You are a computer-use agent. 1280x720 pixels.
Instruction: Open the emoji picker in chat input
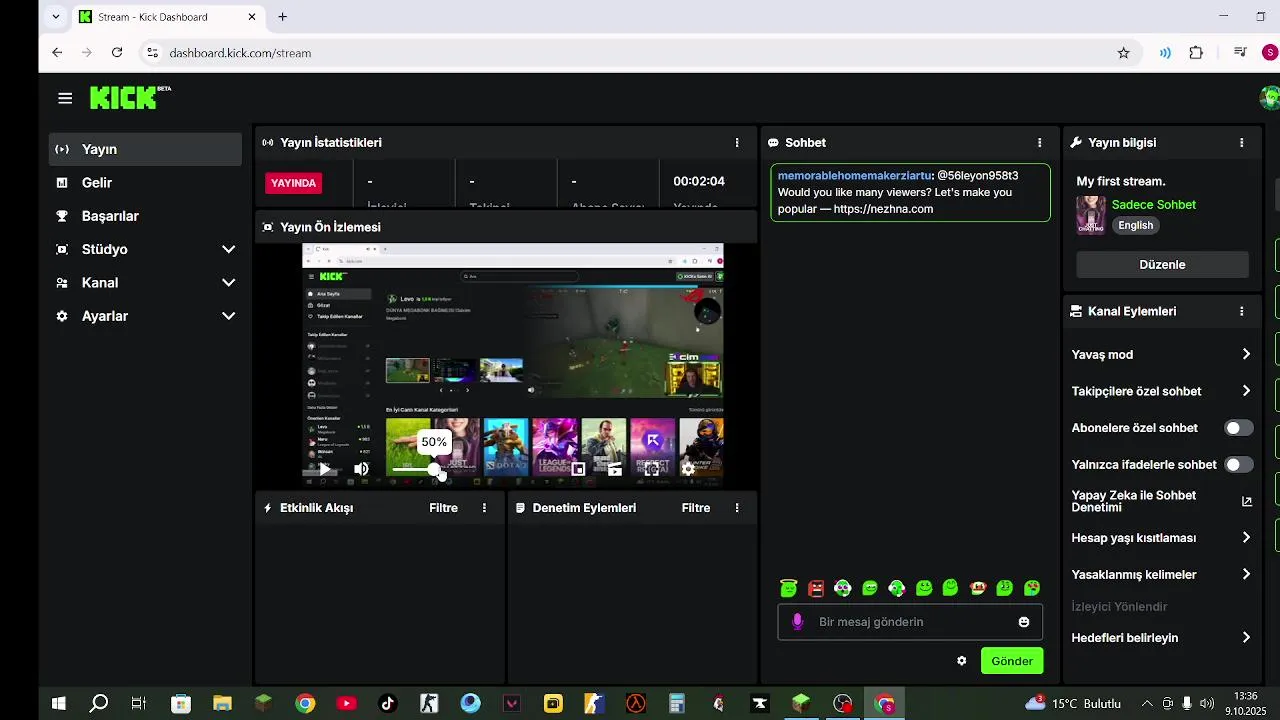tap(1024, 622)
